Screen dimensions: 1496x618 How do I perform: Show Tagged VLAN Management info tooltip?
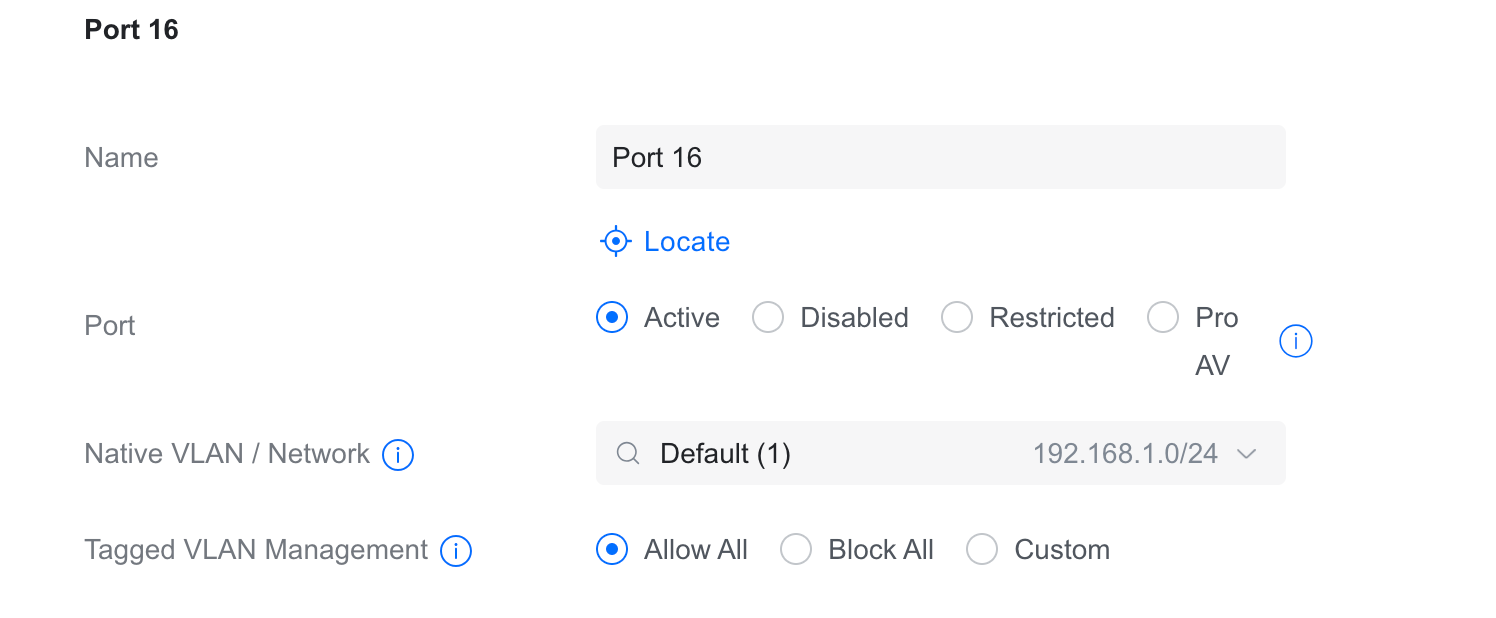coord(456,551)
